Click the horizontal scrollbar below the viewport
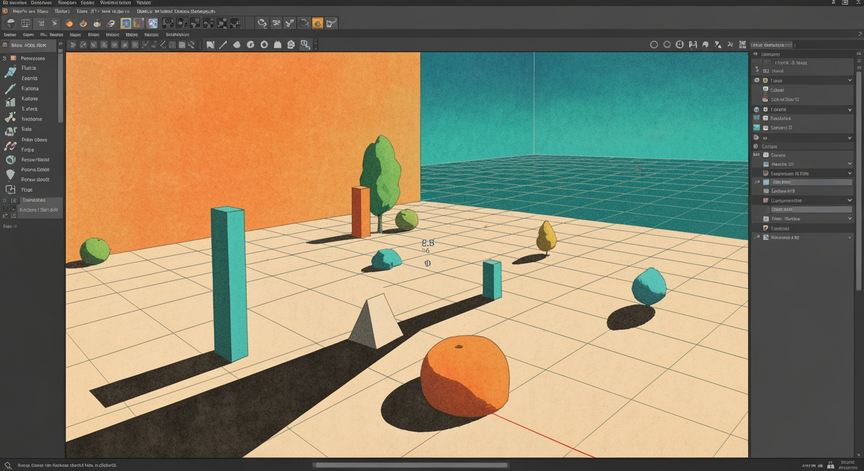 pyautogui.click(x=410, y=465)
